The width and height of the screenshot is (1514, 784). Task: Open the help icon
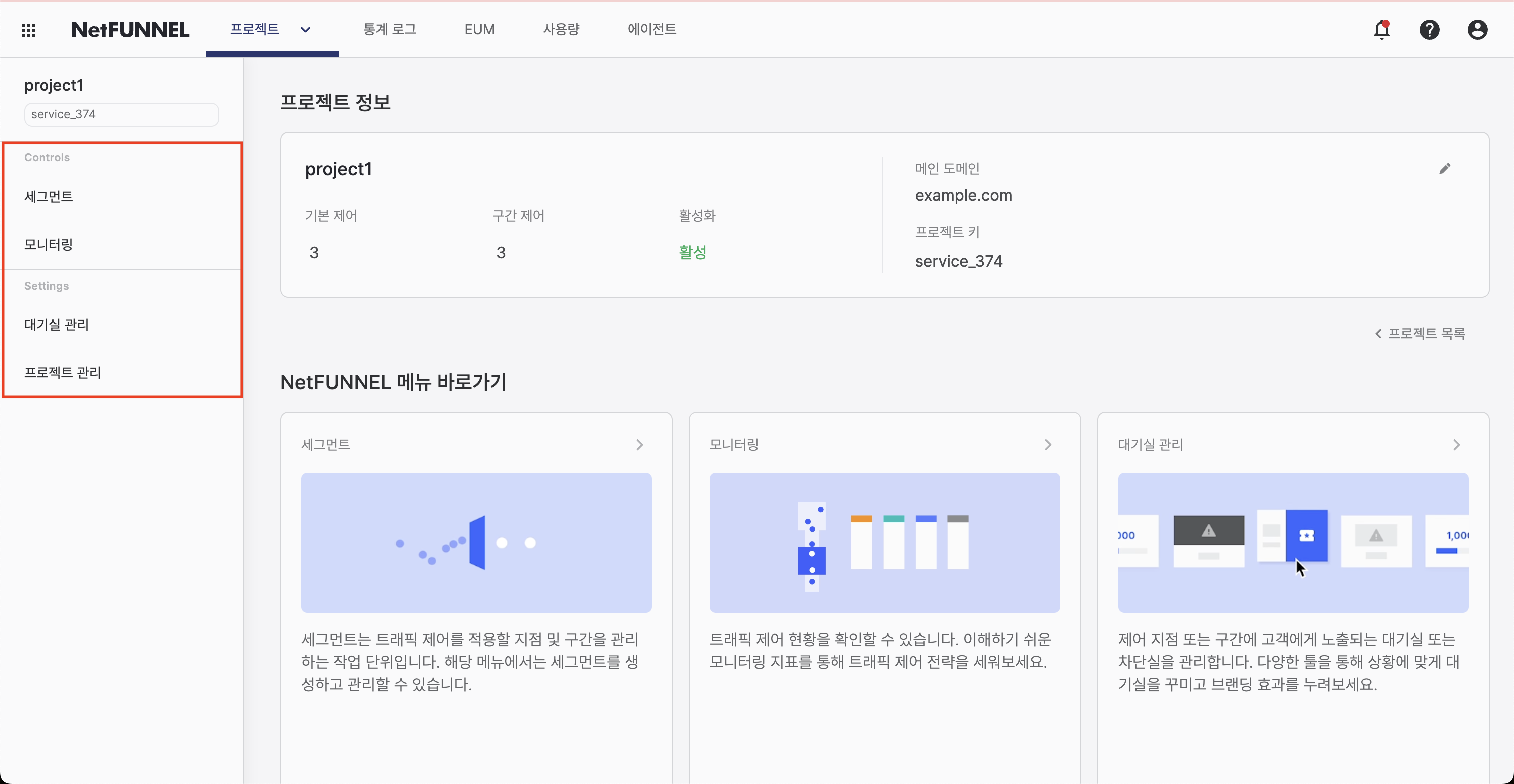[x=1430, y=30]
